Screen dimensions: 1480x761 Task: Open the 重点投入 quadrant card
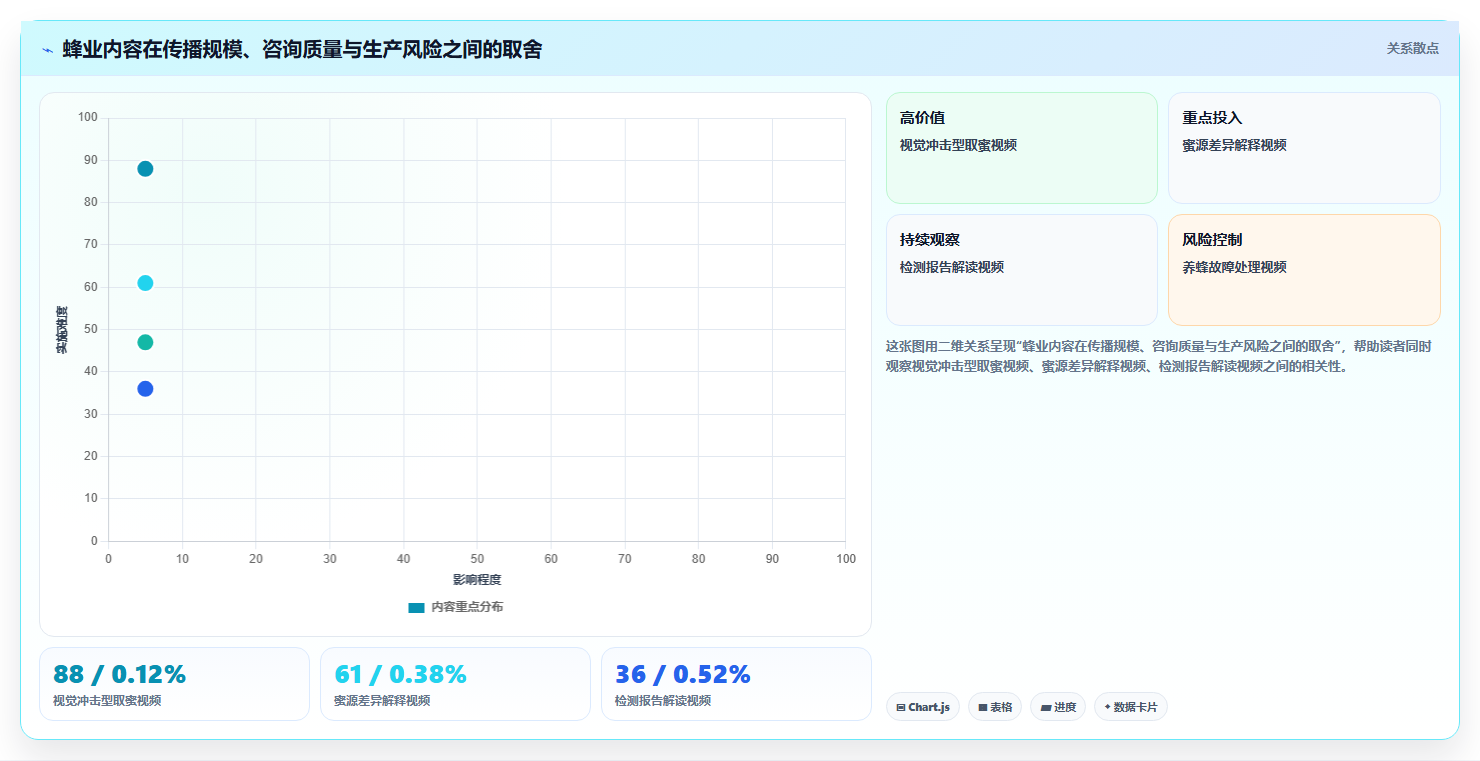click(1304, 148)
